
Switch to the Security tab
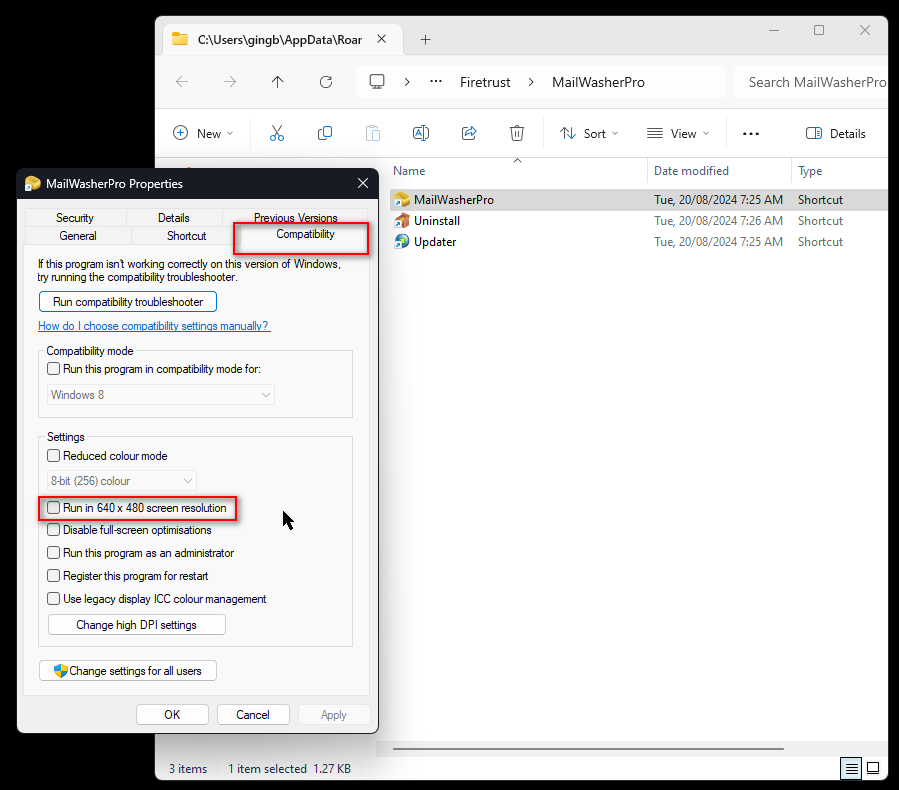click(x=75, y=218)
